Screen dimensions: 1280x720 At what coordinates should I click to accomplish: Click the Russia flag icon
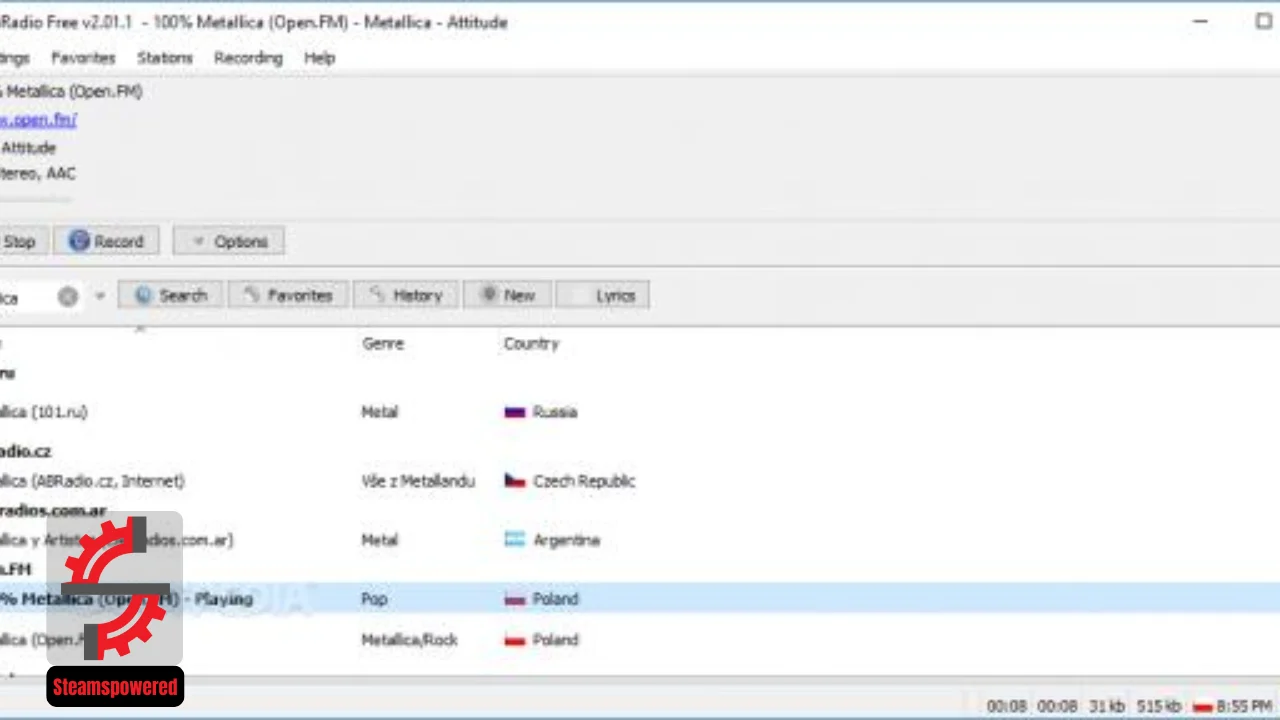(x=515, y=412)
